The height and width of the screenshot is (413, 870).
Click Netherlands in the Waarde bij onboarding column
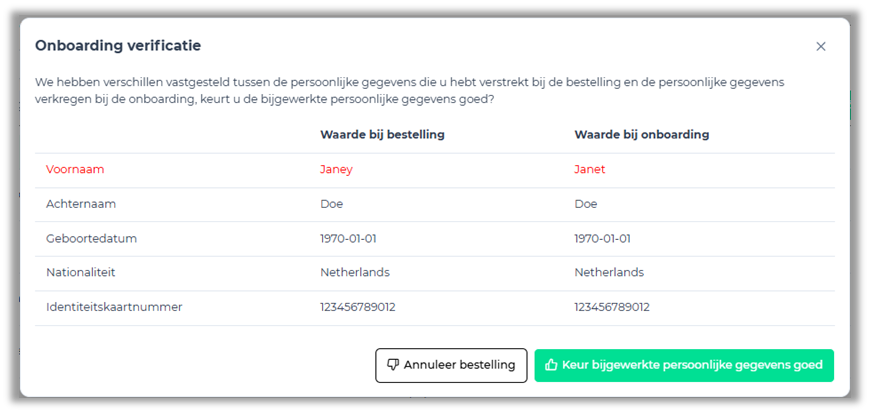pyautogui.click(x=609, y=272)
